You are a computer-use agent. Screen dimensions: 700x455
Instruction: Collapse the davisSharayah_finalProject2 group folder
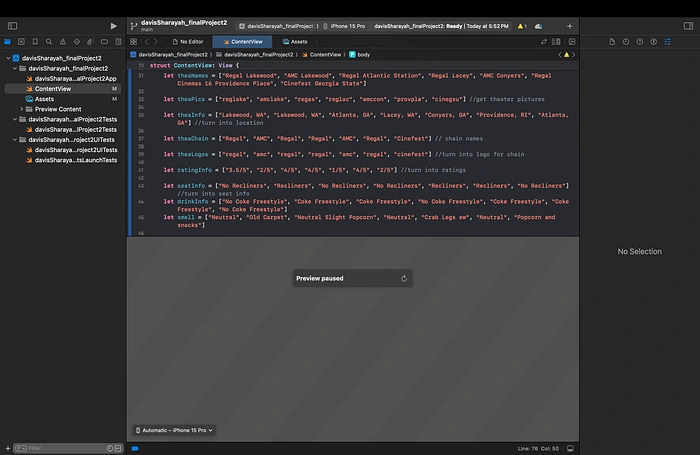pyautogui.click(x=15, y=68)
